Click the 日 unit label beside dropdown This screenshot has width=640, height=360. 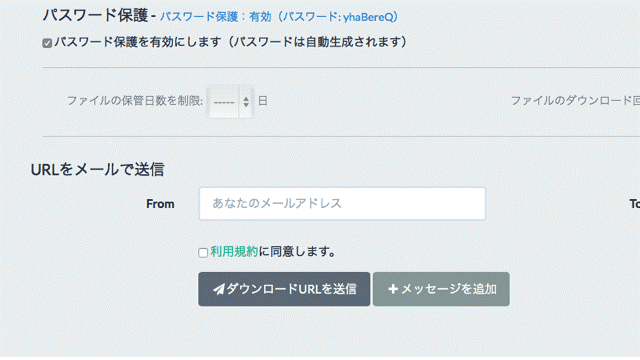[263, 101]
